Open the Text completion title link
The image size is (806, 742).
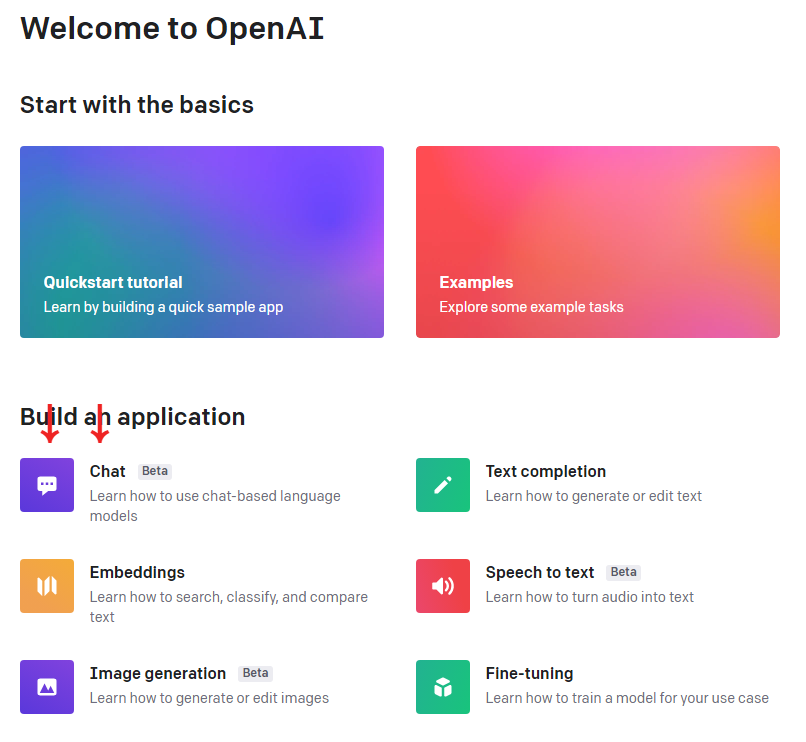[546, 471]
